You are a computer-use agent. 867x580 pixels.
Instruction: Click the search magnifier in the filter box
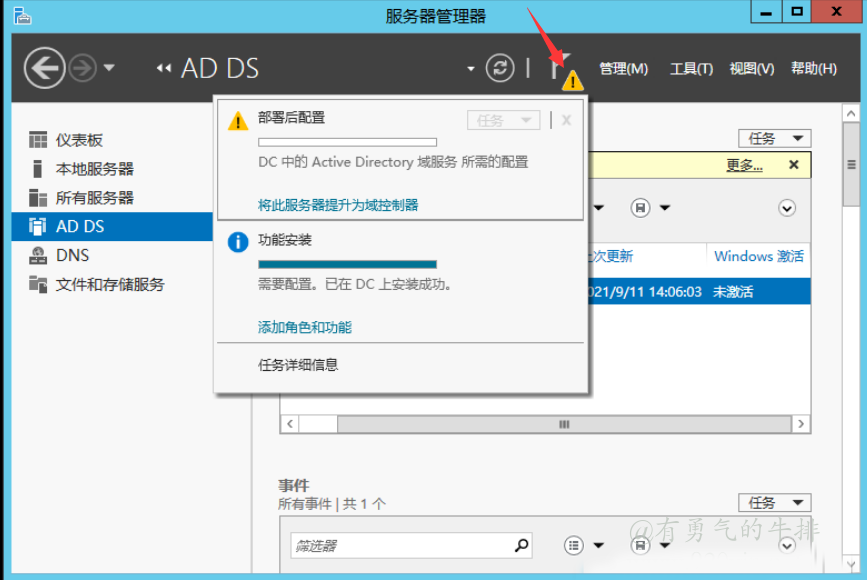click(521, 546)
